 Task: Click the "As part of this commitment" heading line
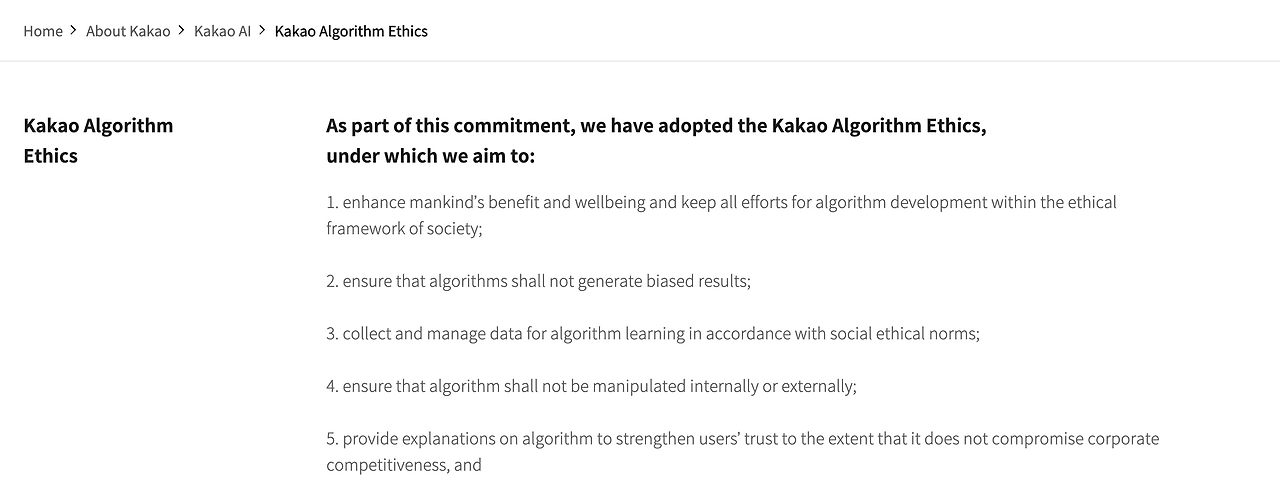(x=656, y=125)
